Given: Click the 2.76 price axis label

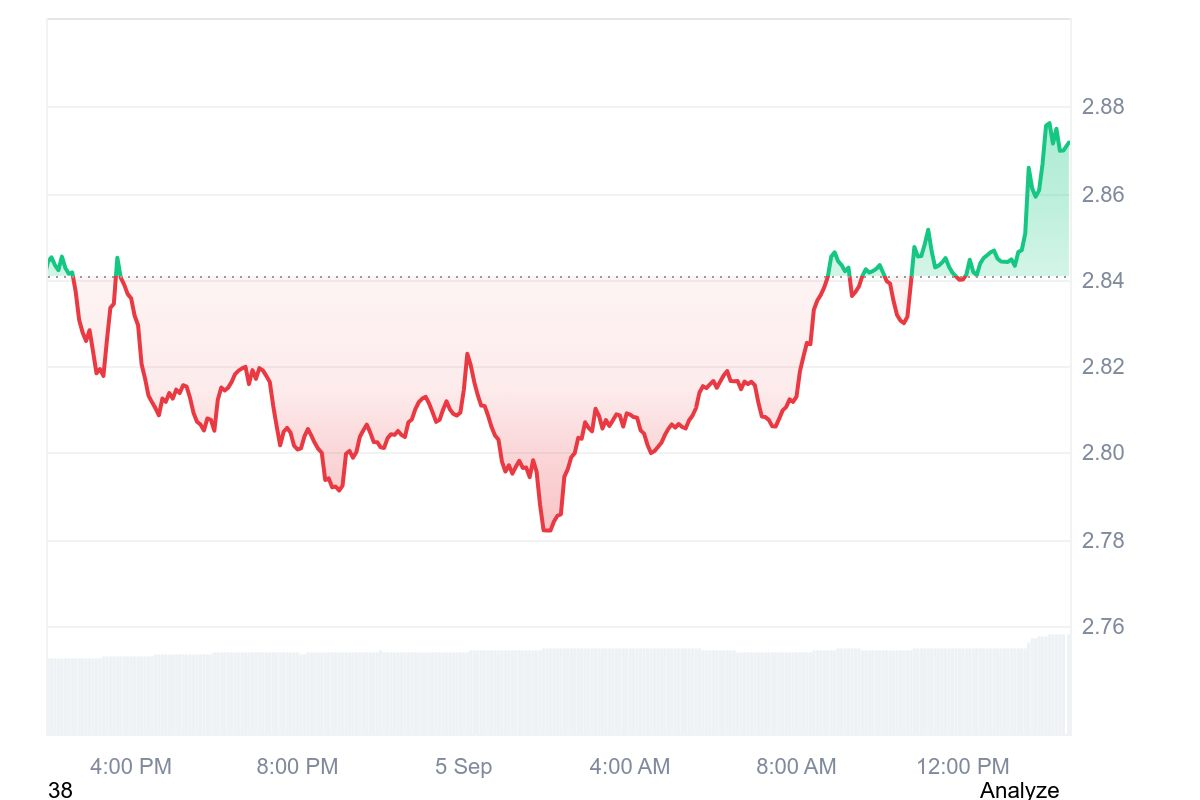Looking at the screenshot, I should click(1103, 626).
